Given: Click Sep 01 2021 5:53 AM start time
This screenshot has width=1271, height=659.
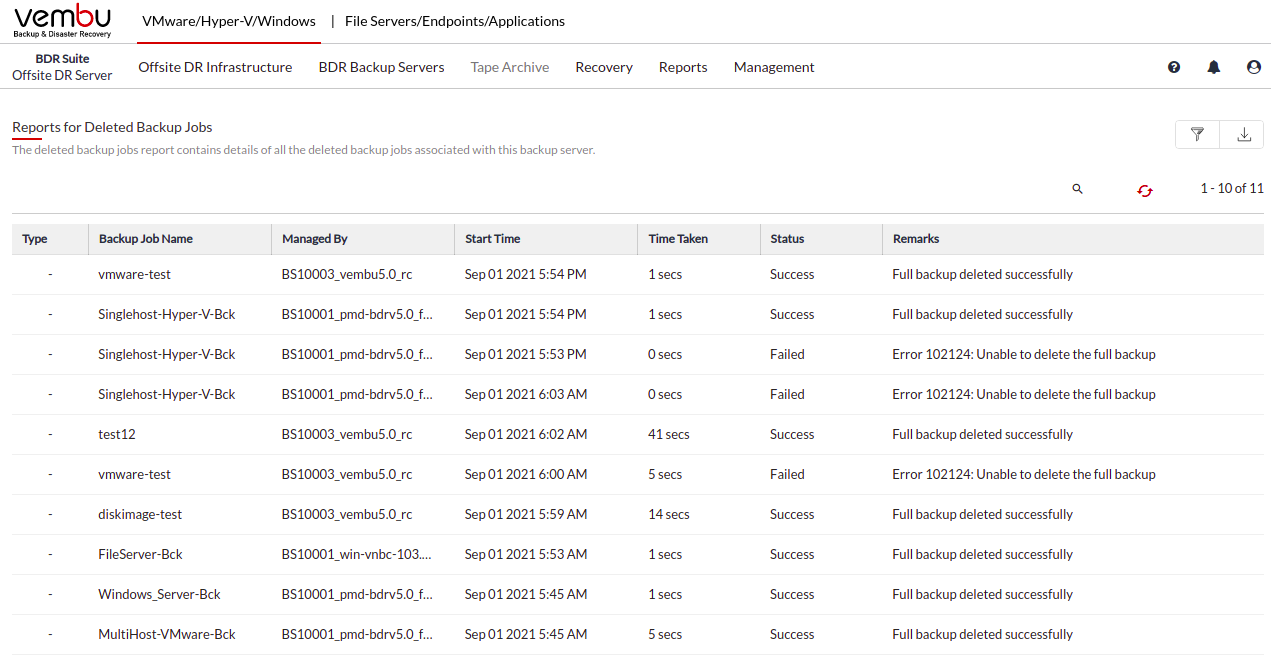Looking at the screenshot, I should [x=526, y=554].
